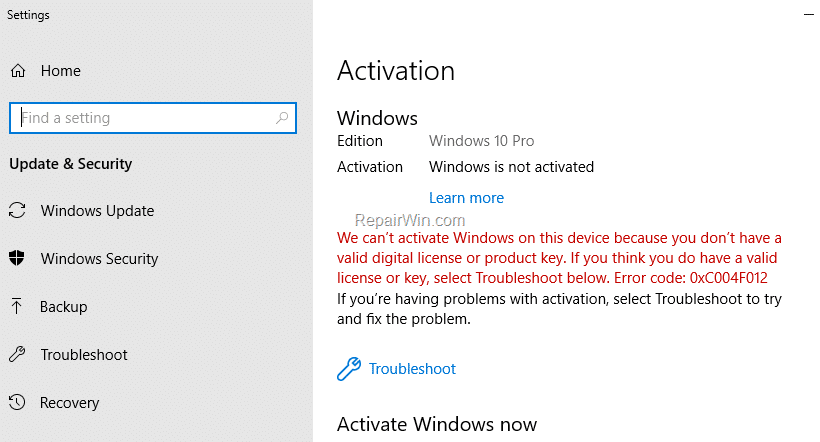
Task: Follow the Learn more link
Action: point(466,198)
